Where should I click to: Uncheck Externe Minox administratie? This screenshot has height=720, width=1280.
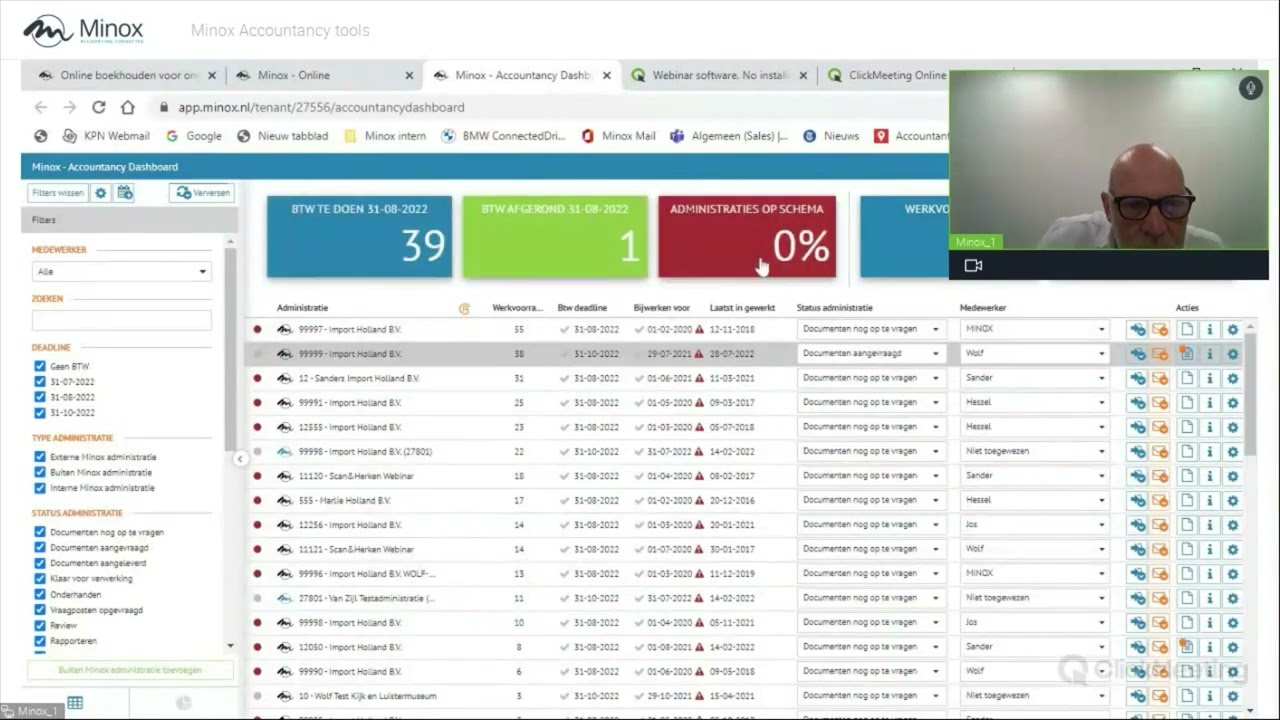click(40, 457)
